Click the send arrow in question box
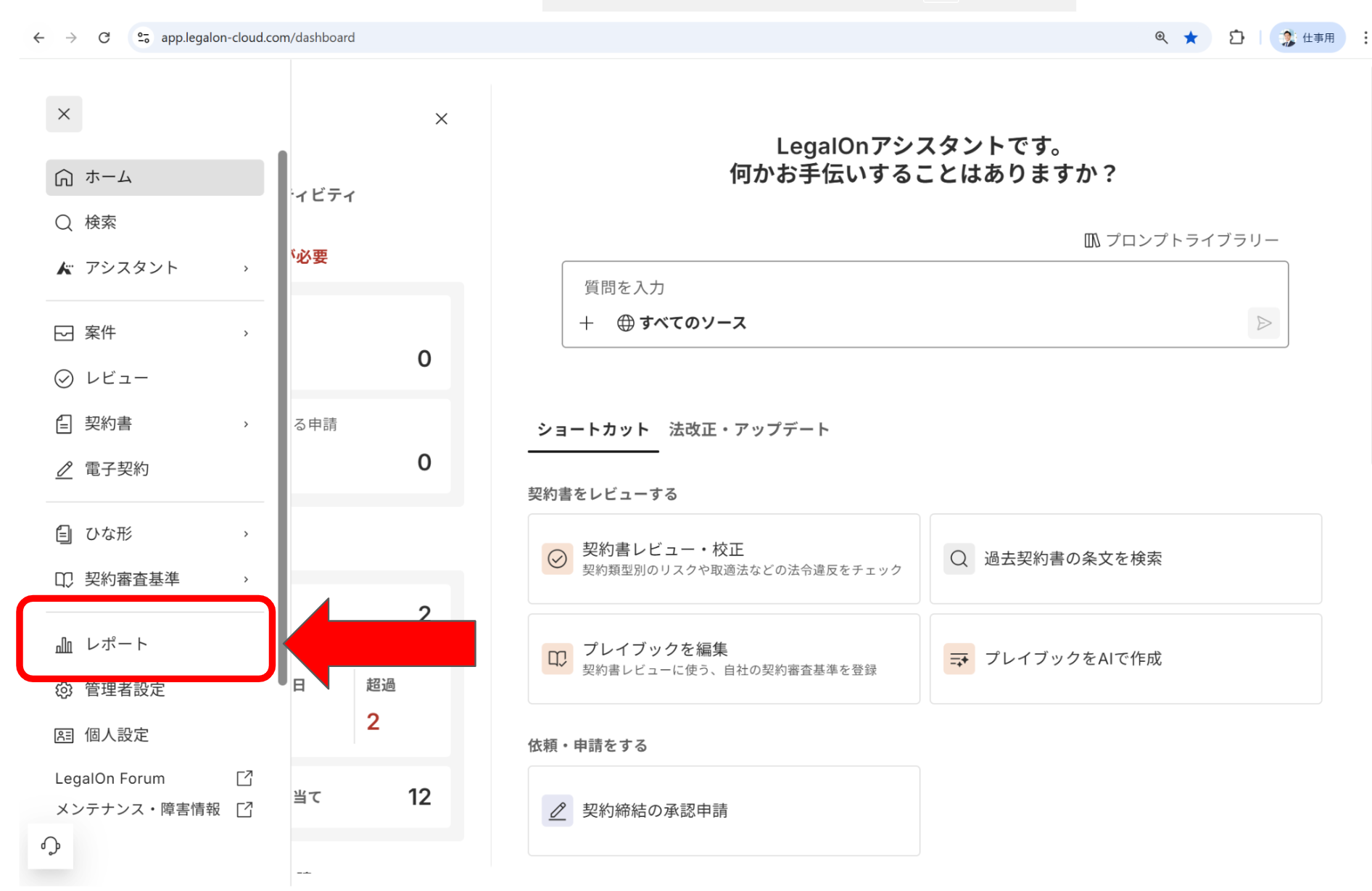Screen dimensions: 1372x891 (x=1263, y=323)
